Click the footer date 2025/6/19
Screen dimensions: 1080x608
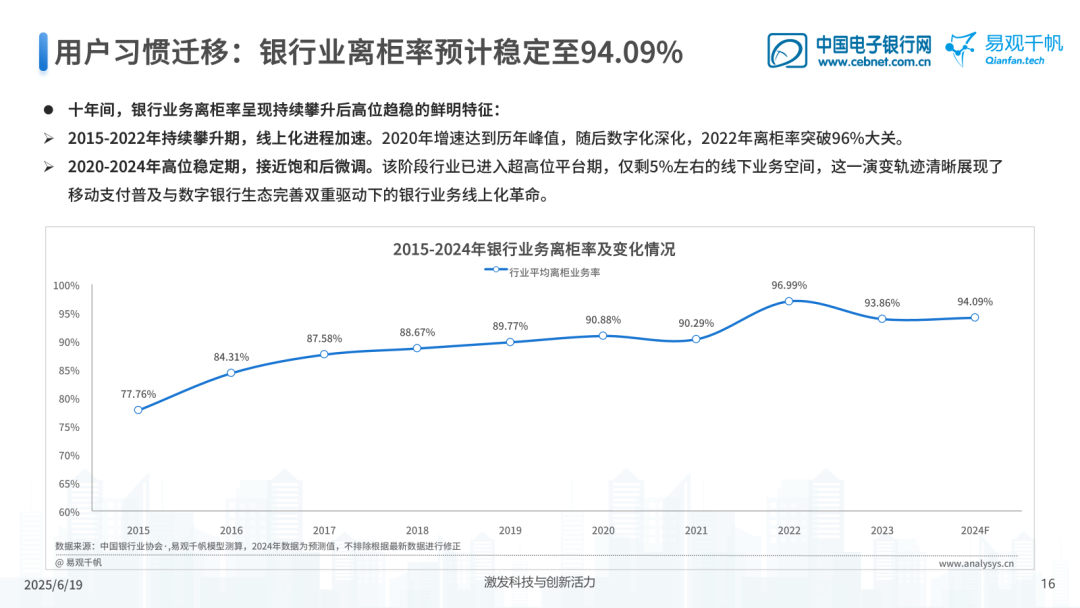coord(53,585)
